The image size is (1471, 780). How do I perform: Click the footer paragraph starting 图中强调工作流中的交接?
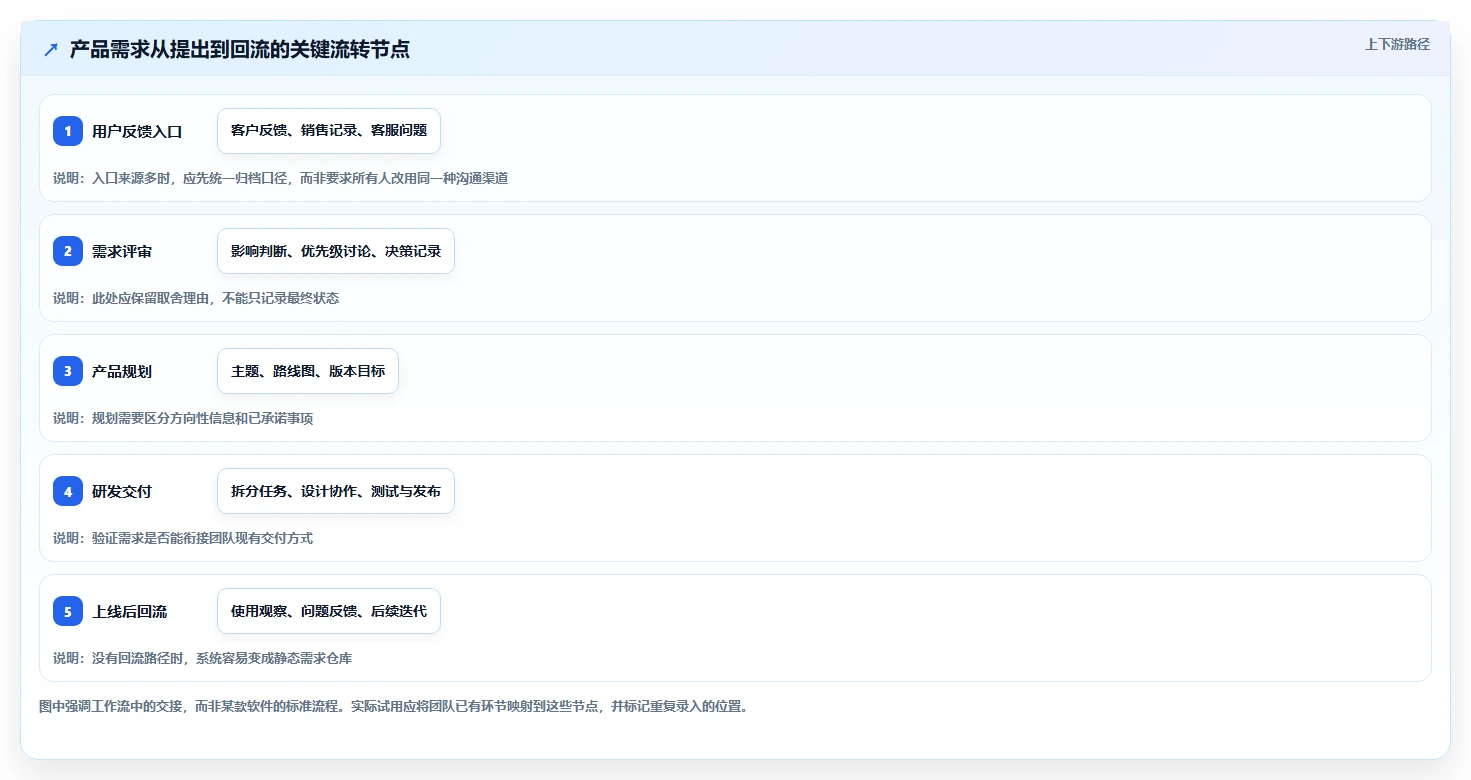tap(394, 706)
